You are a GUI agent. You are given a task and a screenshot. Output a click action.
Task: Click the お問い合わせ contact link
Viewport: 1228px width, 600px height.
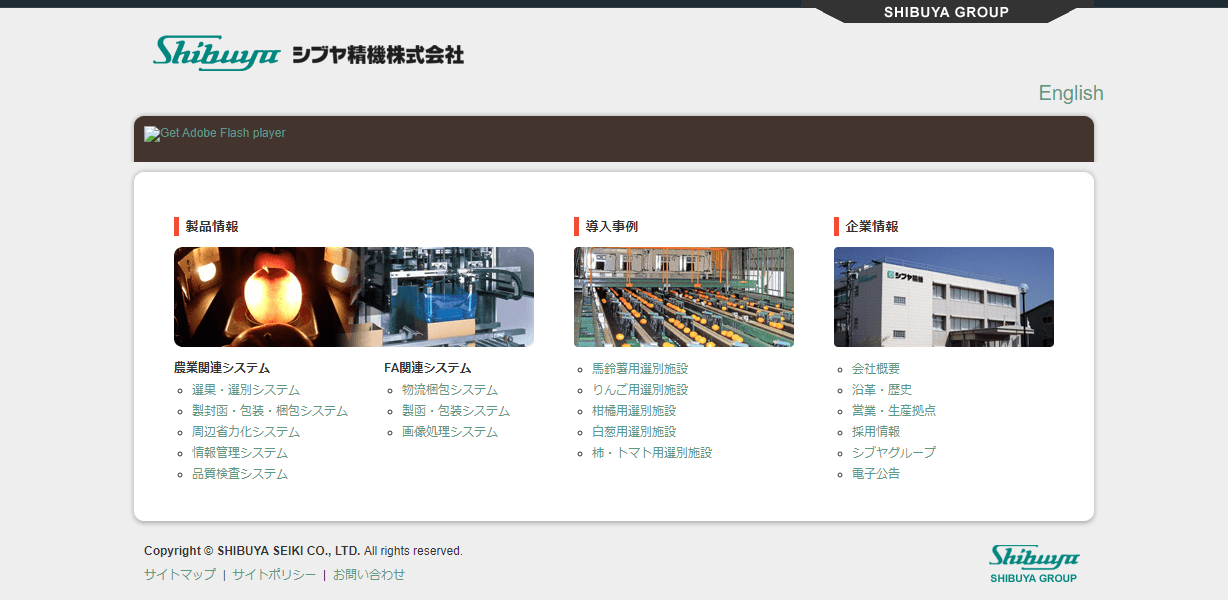[x=368, y=575]
